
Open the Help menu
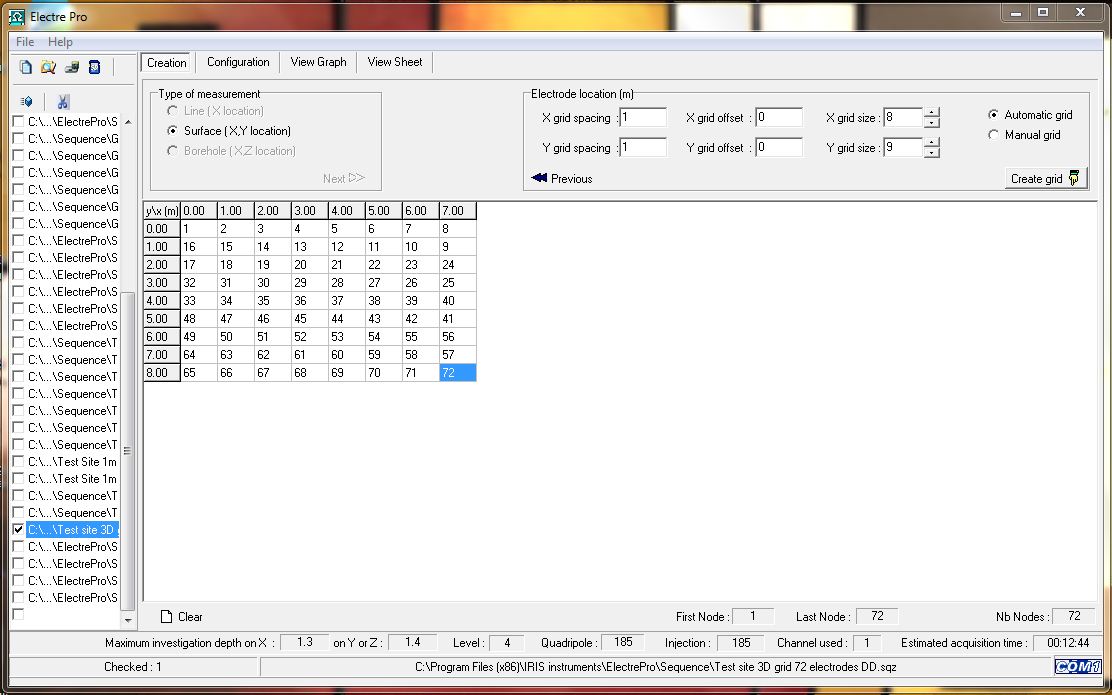[60, 42]
